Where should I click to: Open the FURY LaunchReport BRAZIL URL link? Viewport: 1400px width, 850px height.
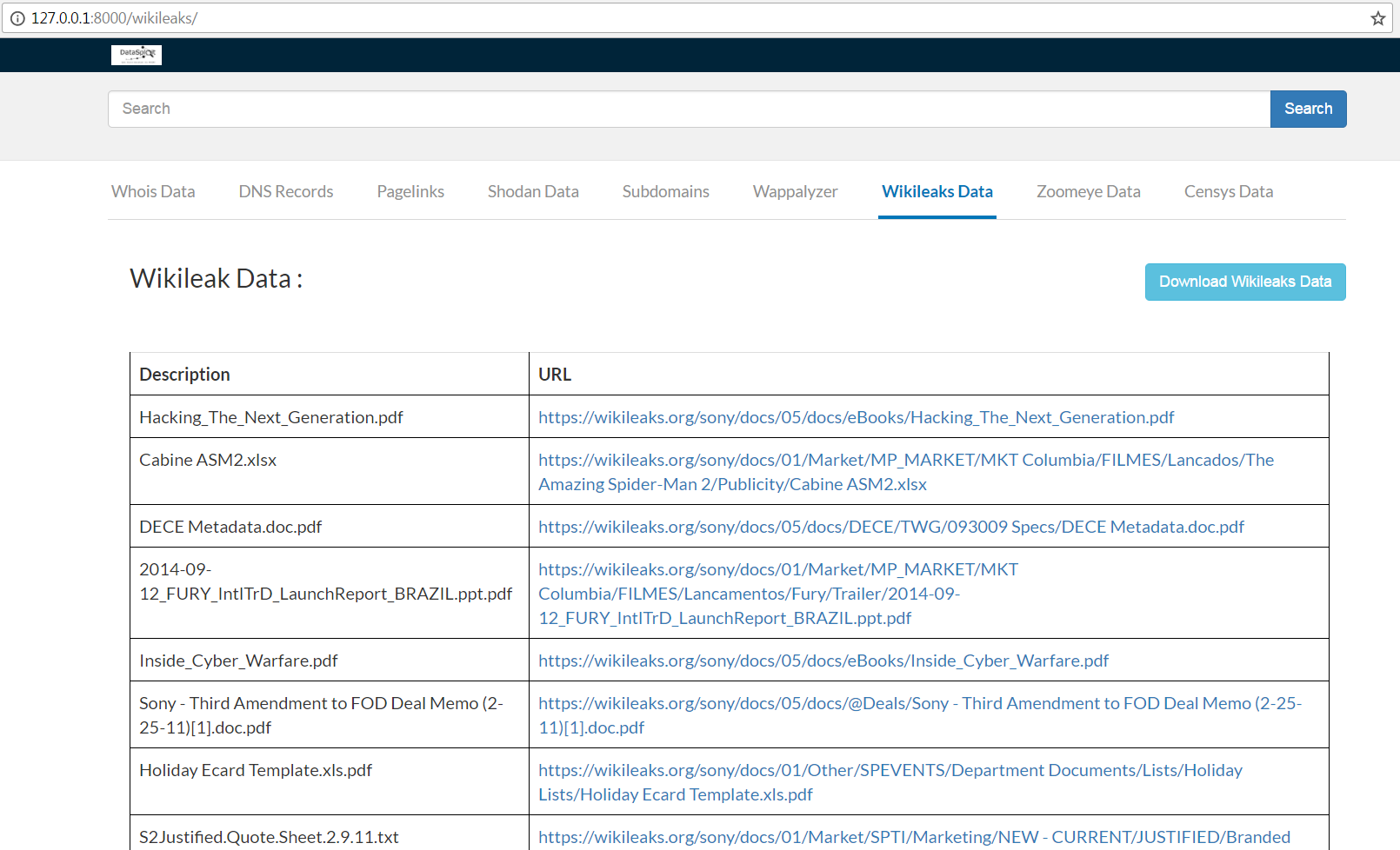coord(778,594)
